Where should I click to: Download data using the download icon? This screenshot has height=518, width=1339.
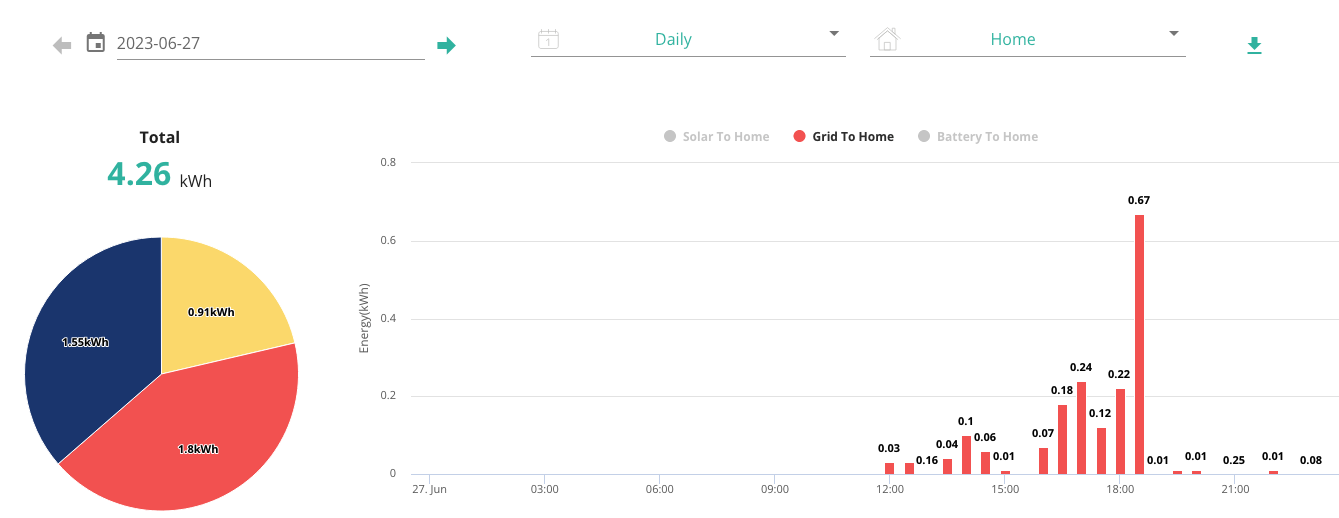pos(1254,45)
